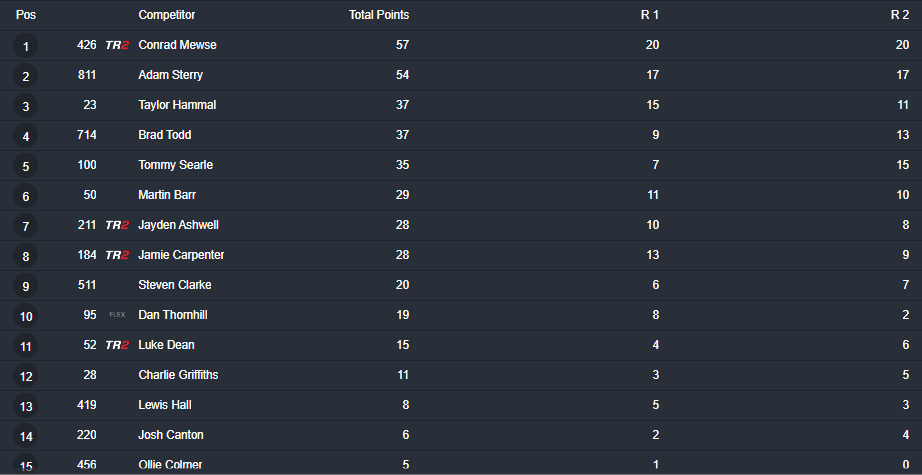Open competitor Taylor Hammal
The width and height of the screenshot is (922, 475).
click(177, 105)
